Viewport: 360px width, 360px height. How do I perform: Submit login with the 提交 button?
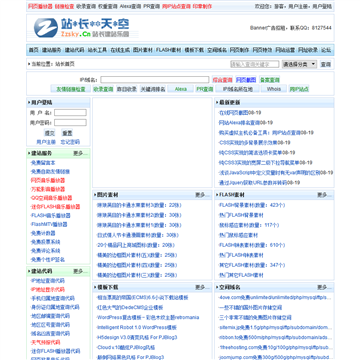point(50,133)
